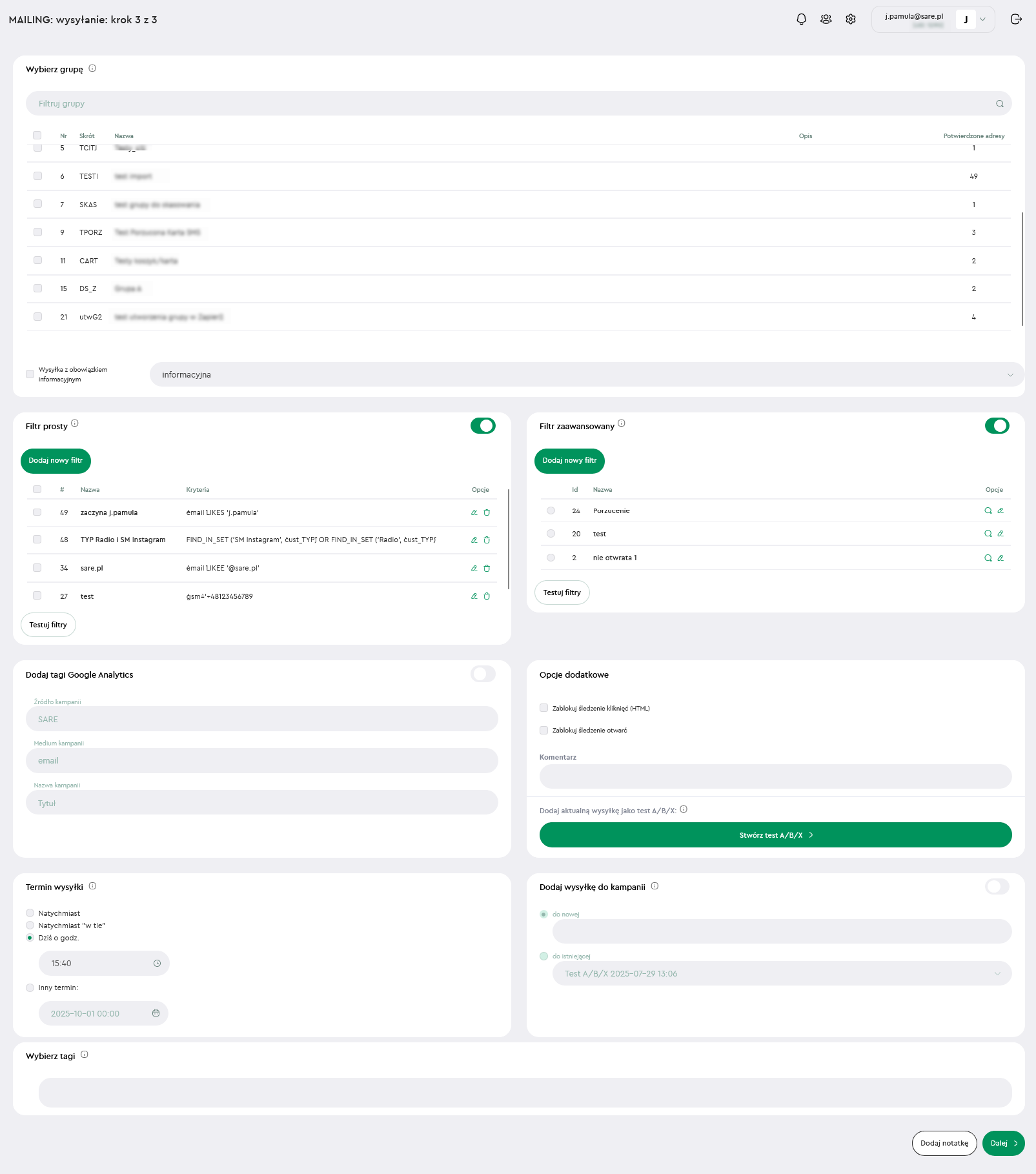Select the 'Natychmiast' send time radio
This screenshot has width=1036, height=1174.
[30, 913]
